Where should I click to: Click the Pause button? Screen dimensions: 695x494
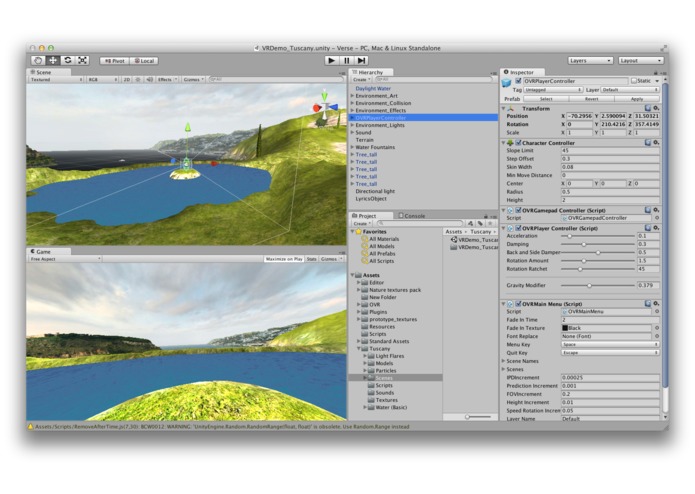point(347,61)
